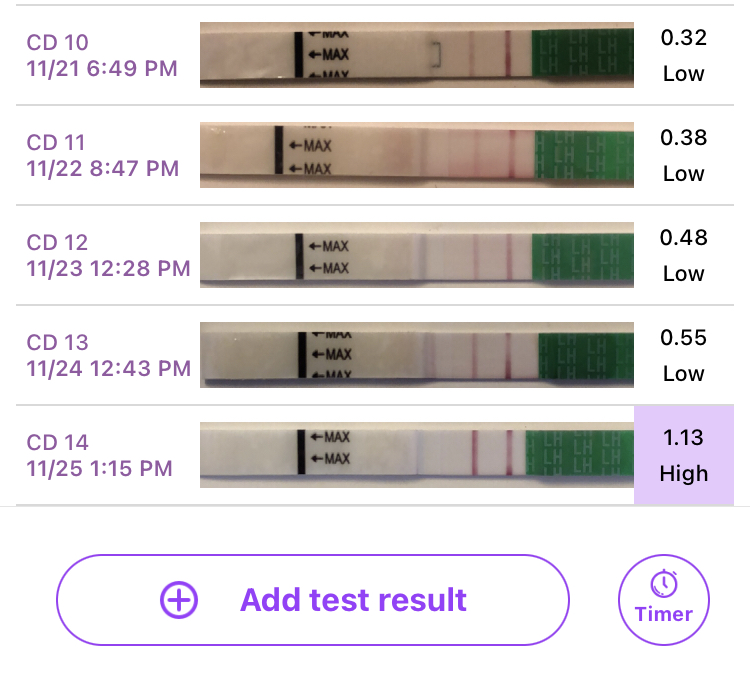Tap the 11/24 12:43 PM timestamp
750x690 pixels.
108,368
